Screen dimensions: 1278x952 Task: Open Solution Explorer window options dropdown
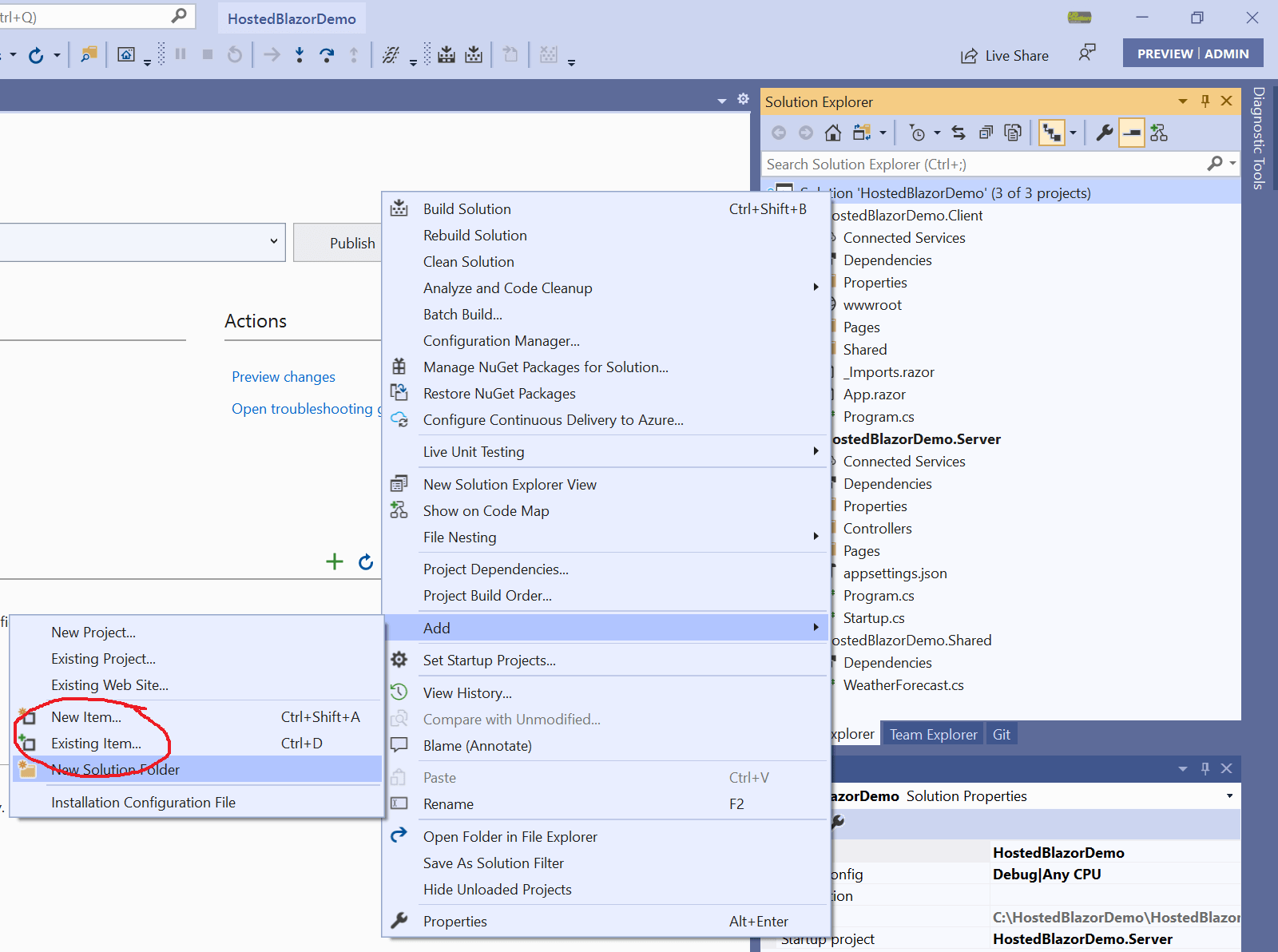point(1183,101)
